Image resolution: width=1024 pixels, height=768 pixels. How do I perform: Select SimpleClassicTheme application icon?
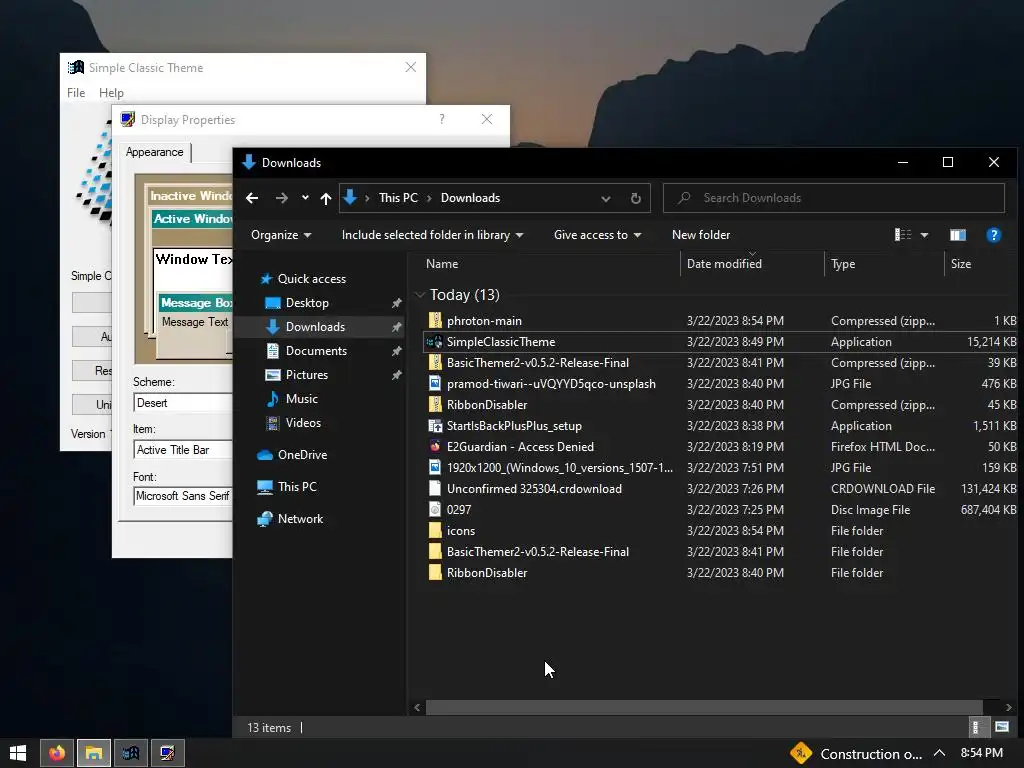(435, 342)
